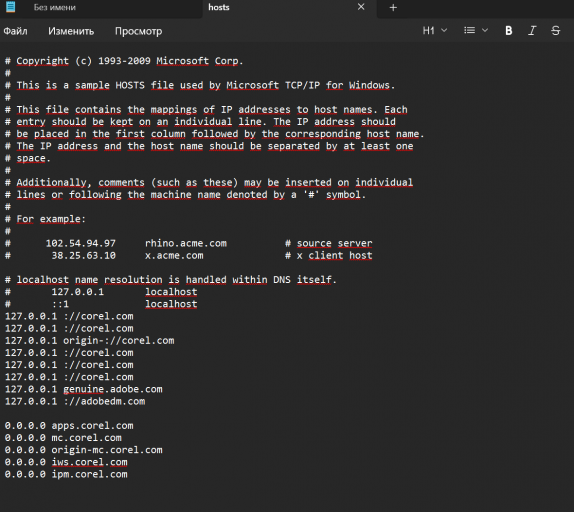Viewport: 574px width, 512px height.
Task: Click the Notepad document icon in tab bar
Action: tap(11, 7)
